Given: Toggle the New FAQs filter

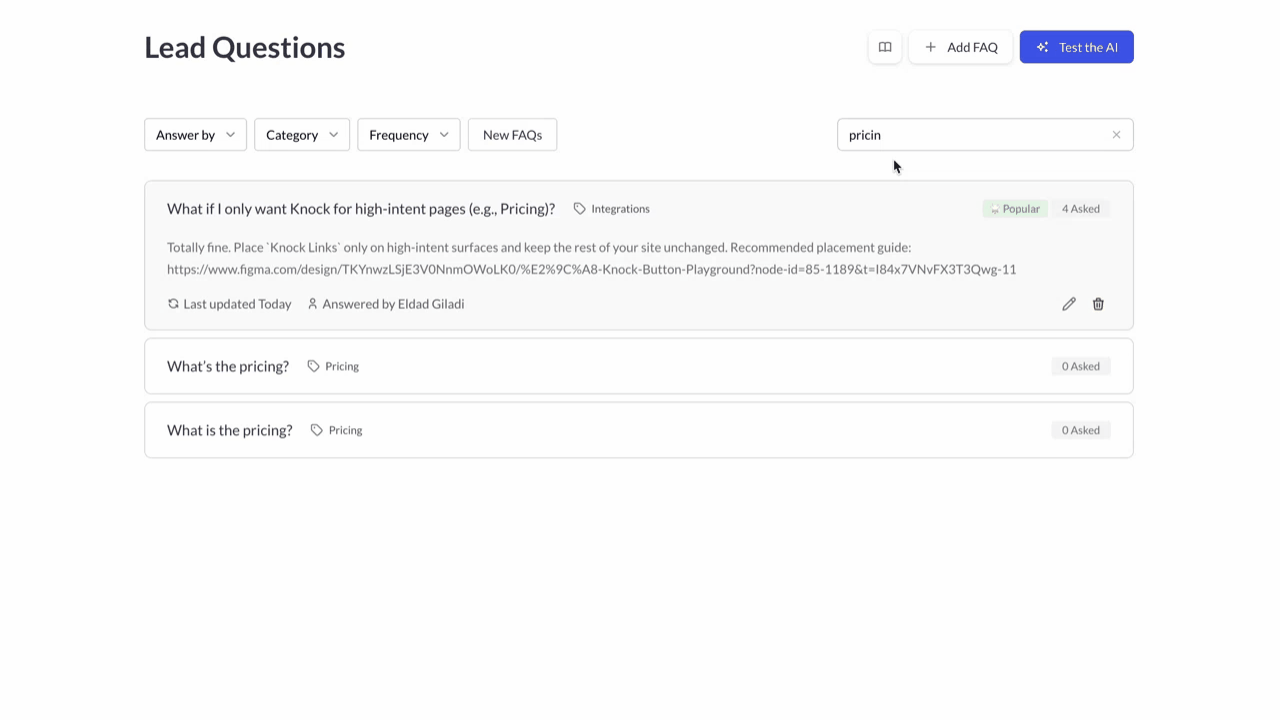Looking at the screenshot, I should point(512,135).
